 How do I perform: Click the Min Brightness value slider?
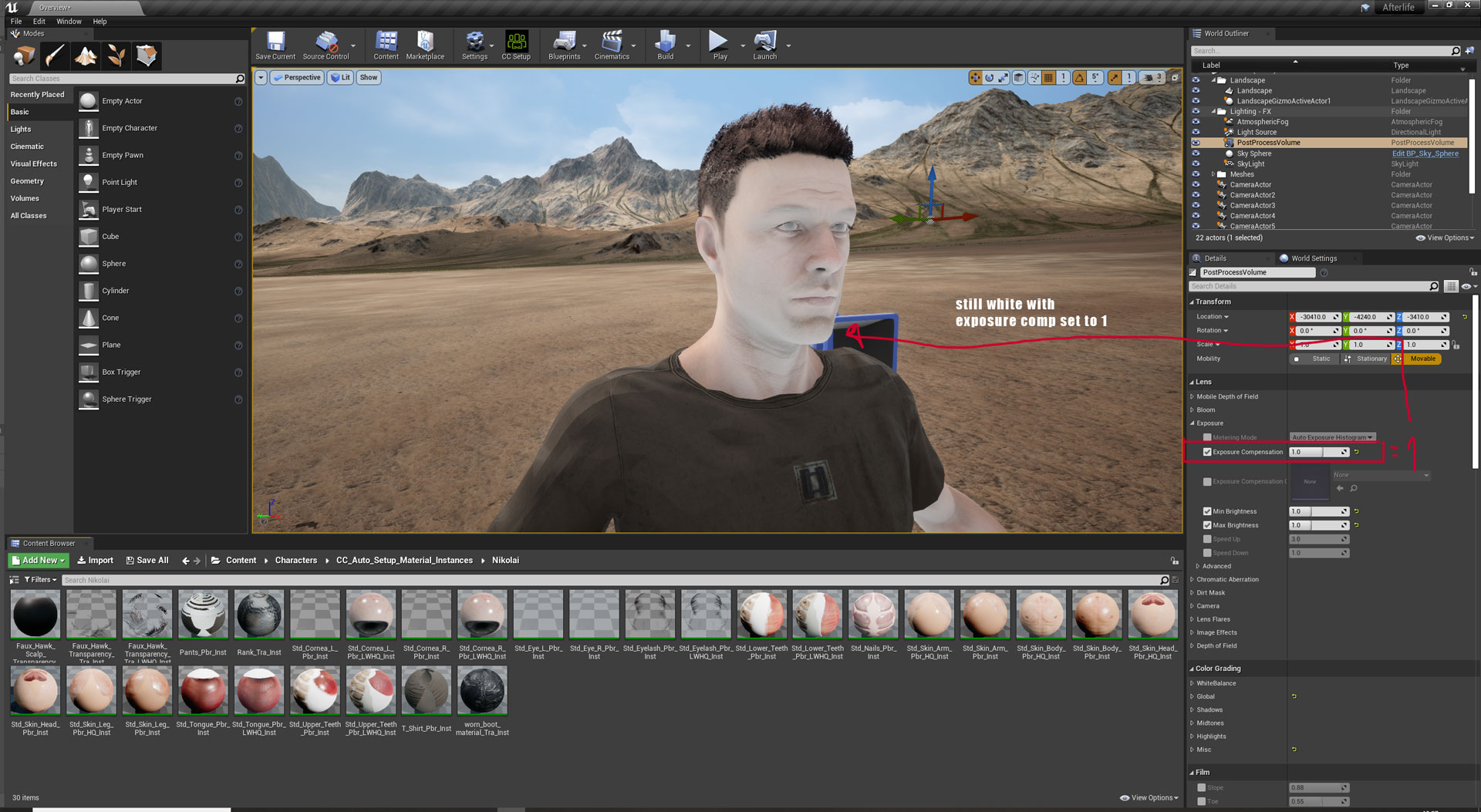point(1319,511)
